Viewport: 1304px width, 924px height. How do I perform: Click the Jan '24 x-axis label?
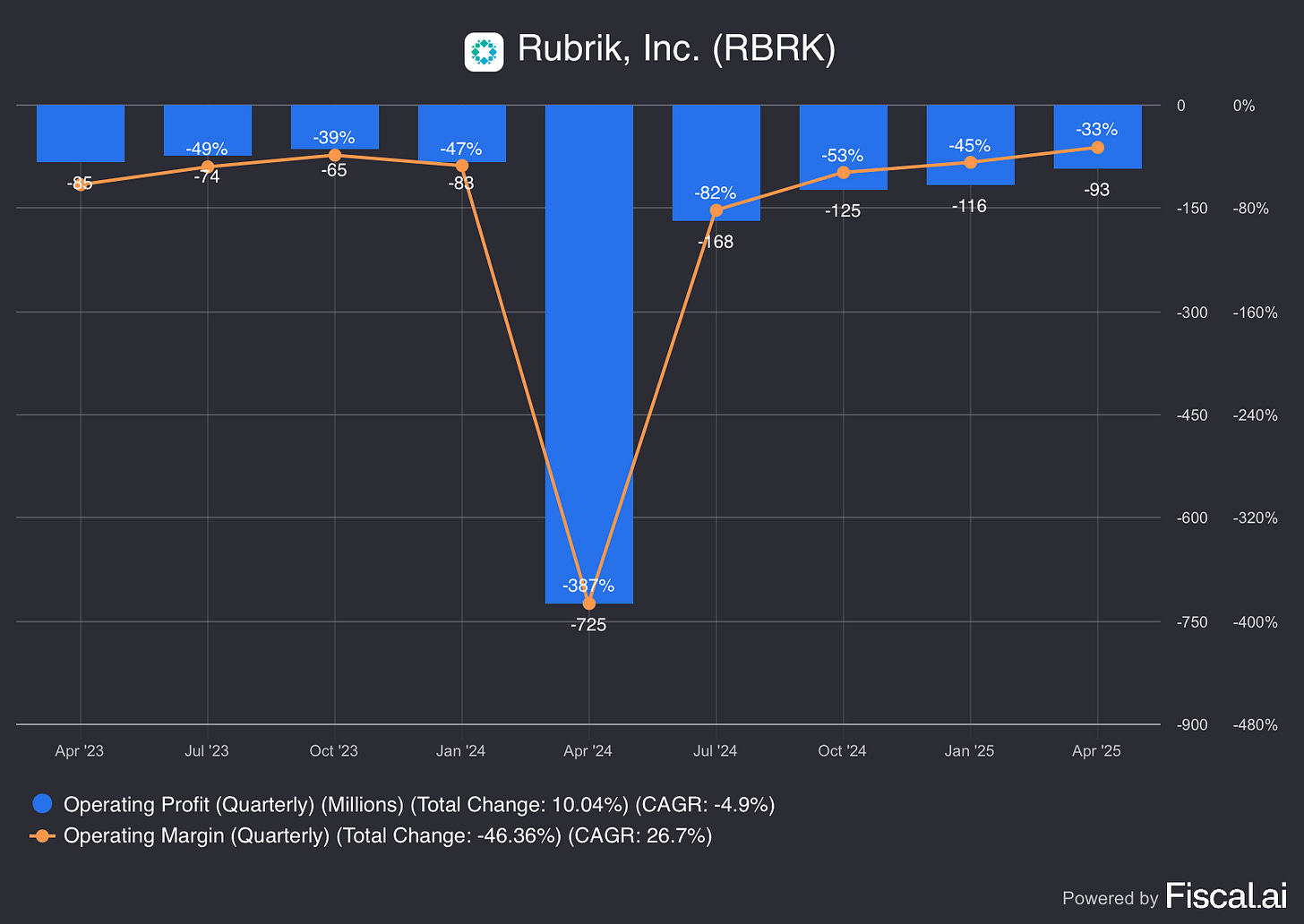[x=461, y=751]
